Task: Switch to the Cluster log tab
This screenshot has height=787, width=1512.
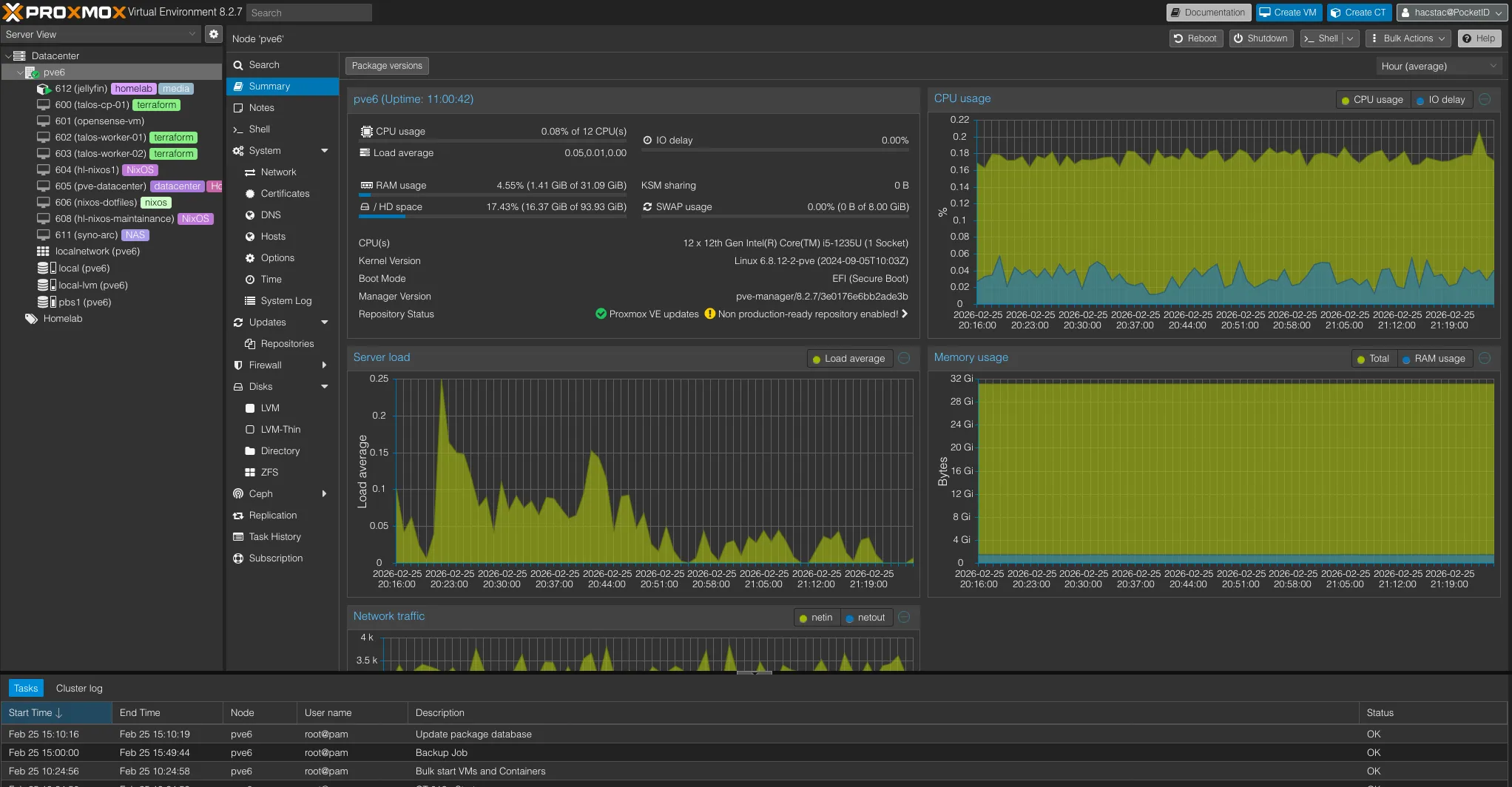Action: tap(79, 689)
